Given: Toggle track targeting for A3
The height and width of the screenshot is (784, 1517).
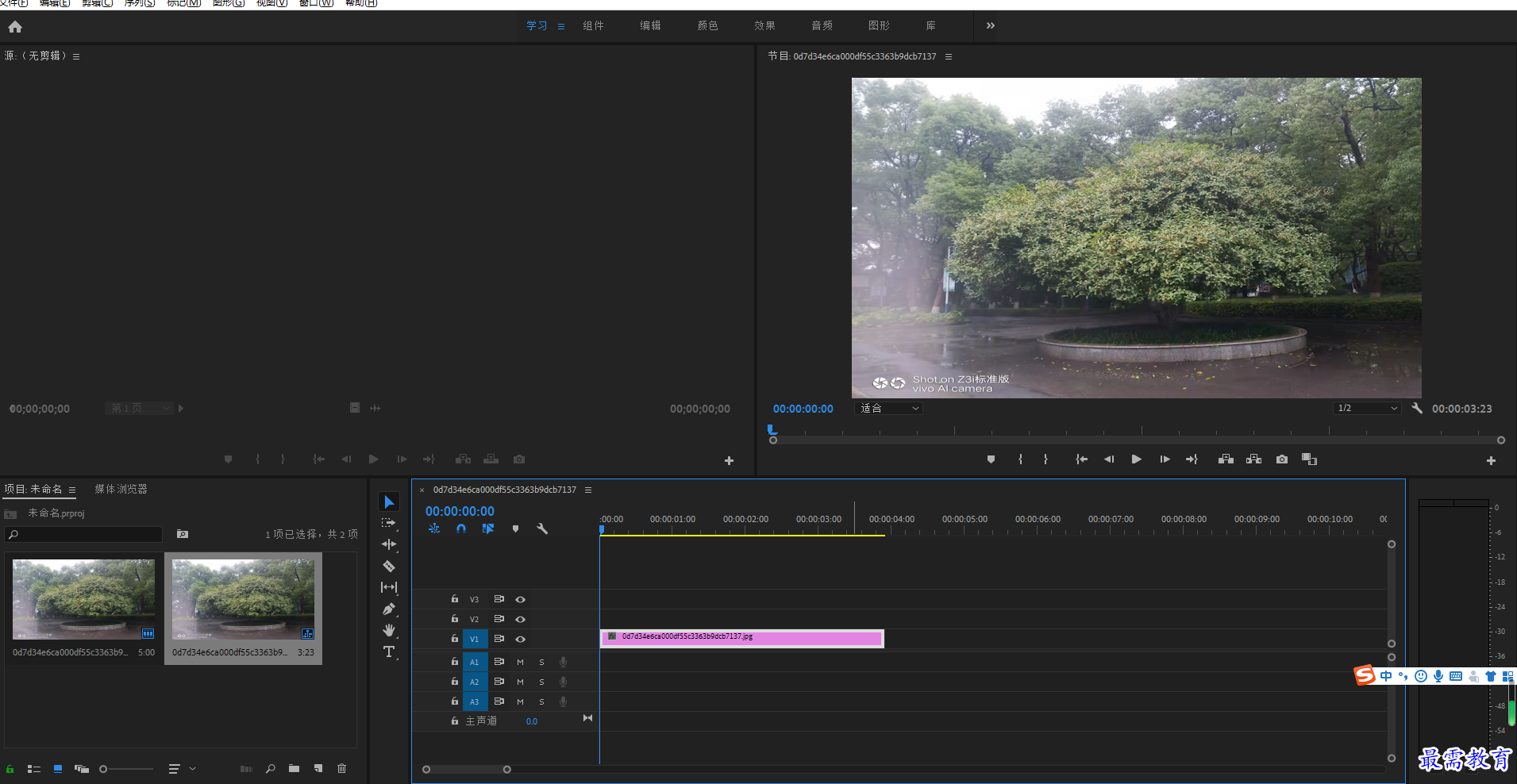Looking at the screenshot, I should click(475, 701).
